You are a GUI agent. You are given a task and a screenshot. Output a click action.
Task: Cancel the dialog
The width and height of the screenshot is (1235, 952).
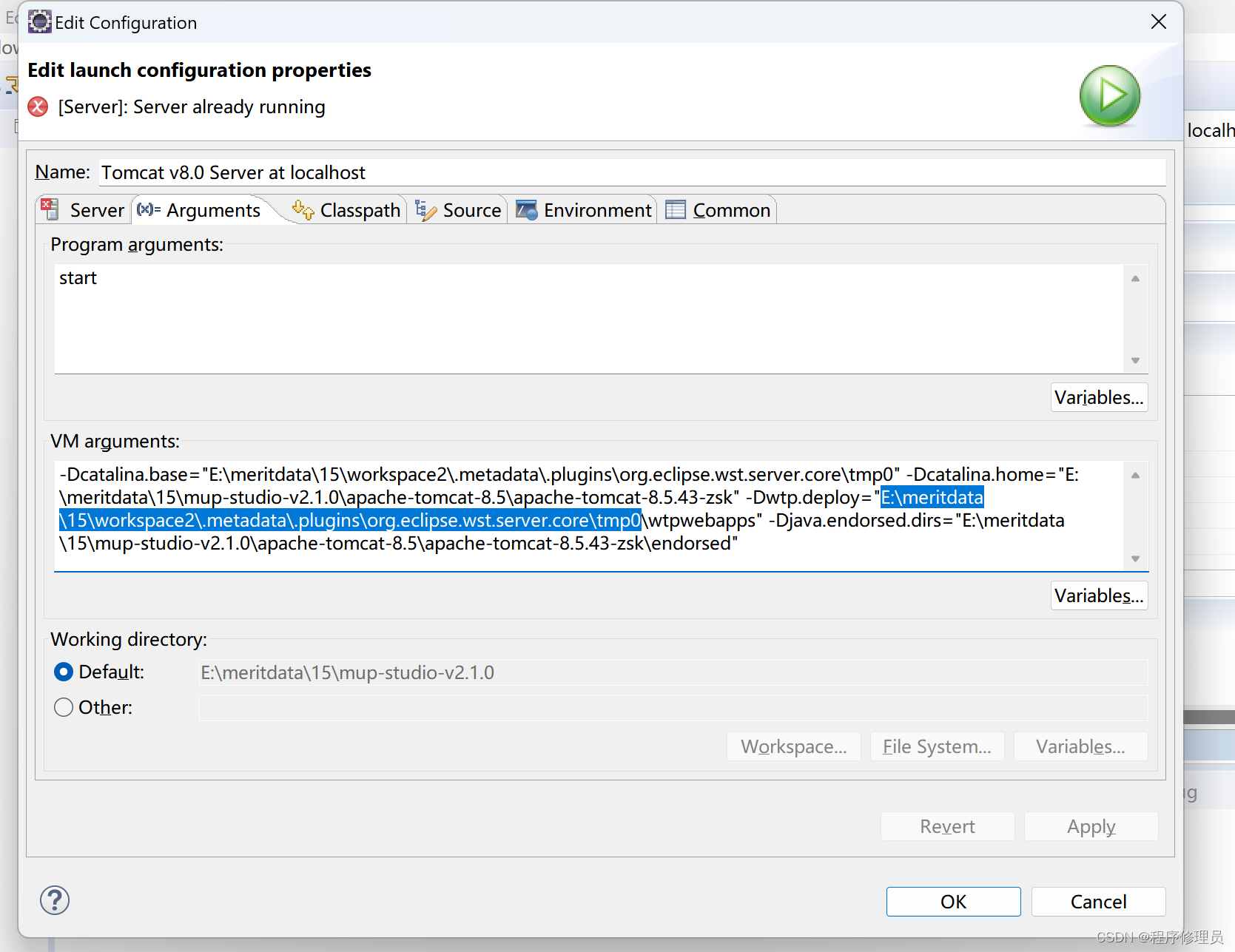[x=1098, y=902]
